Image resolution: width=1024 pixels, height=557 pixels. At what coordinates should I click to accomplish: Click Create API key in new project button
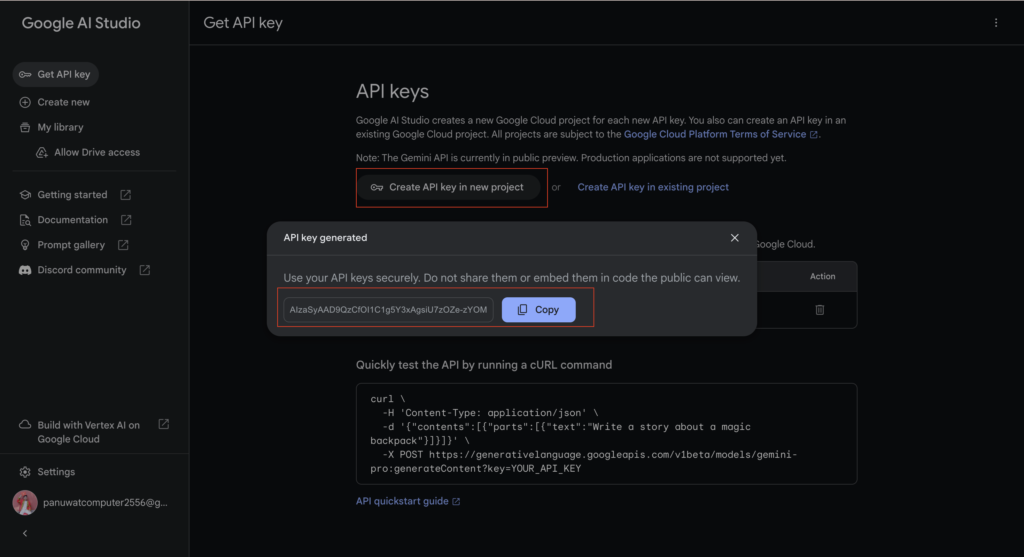point(451,187)
